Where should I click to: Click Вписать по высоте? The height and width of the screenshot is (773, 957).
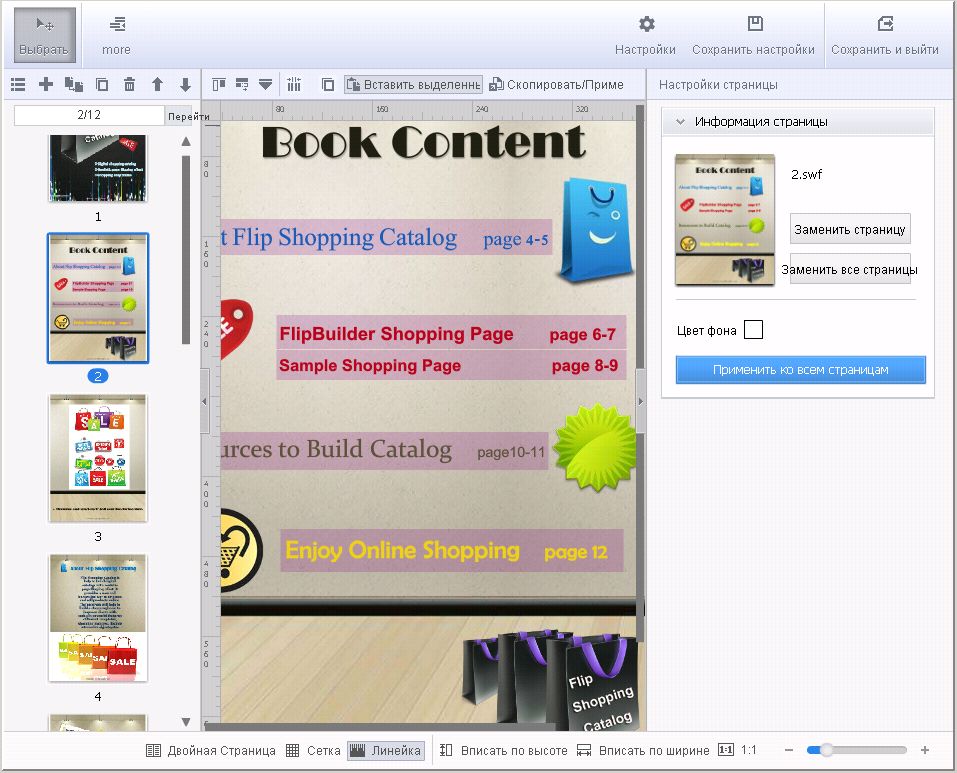click(x=504, y=750)
